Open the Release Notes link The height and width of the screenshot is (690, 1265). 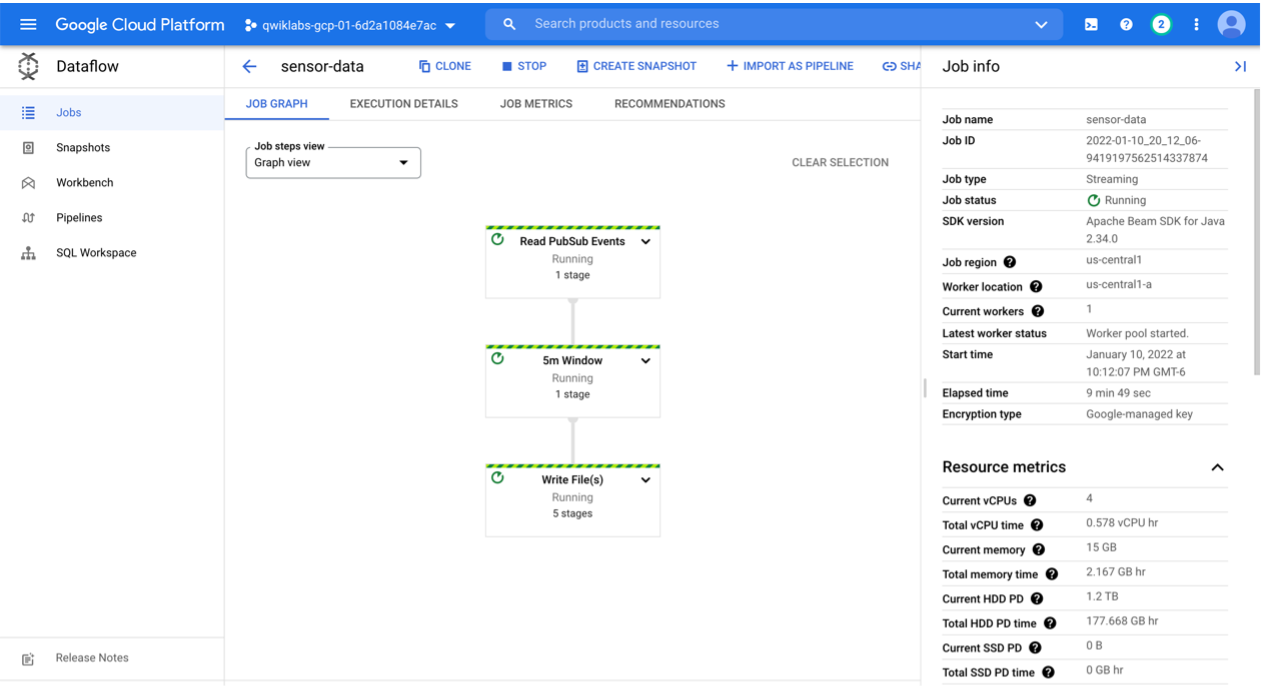92,658
